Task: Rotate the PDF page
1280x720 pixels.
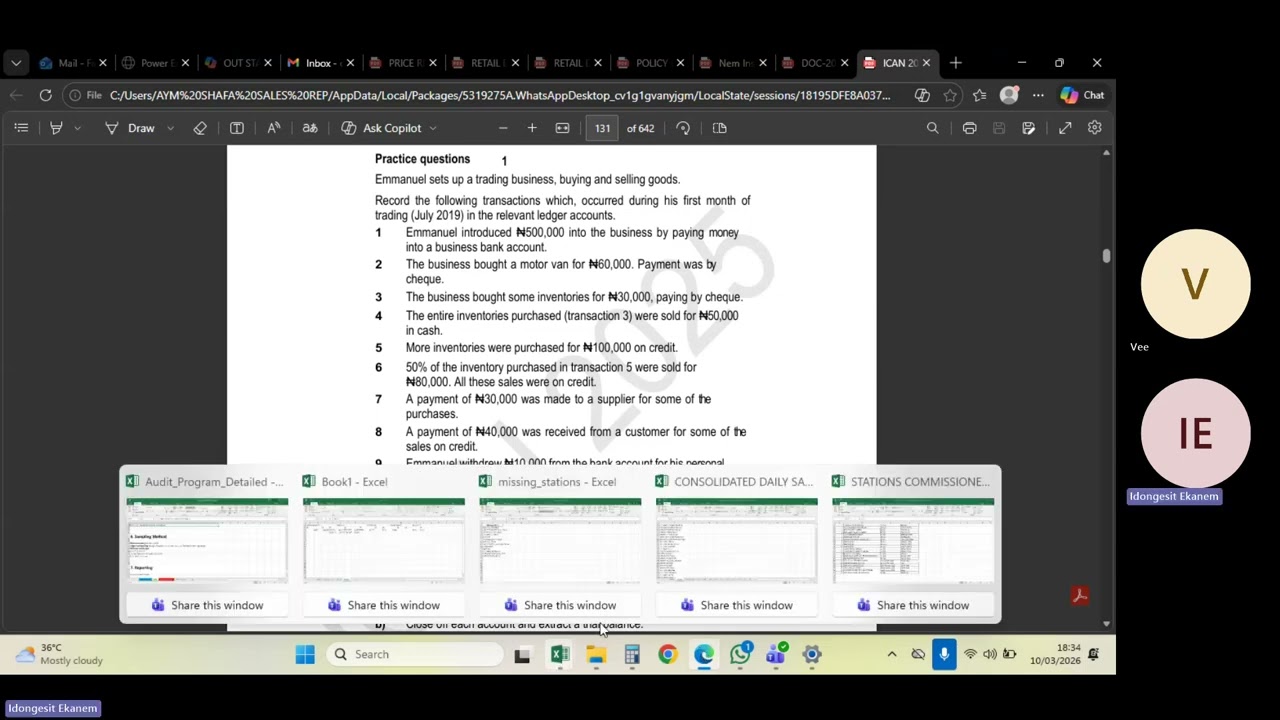Action: [683, 128]
